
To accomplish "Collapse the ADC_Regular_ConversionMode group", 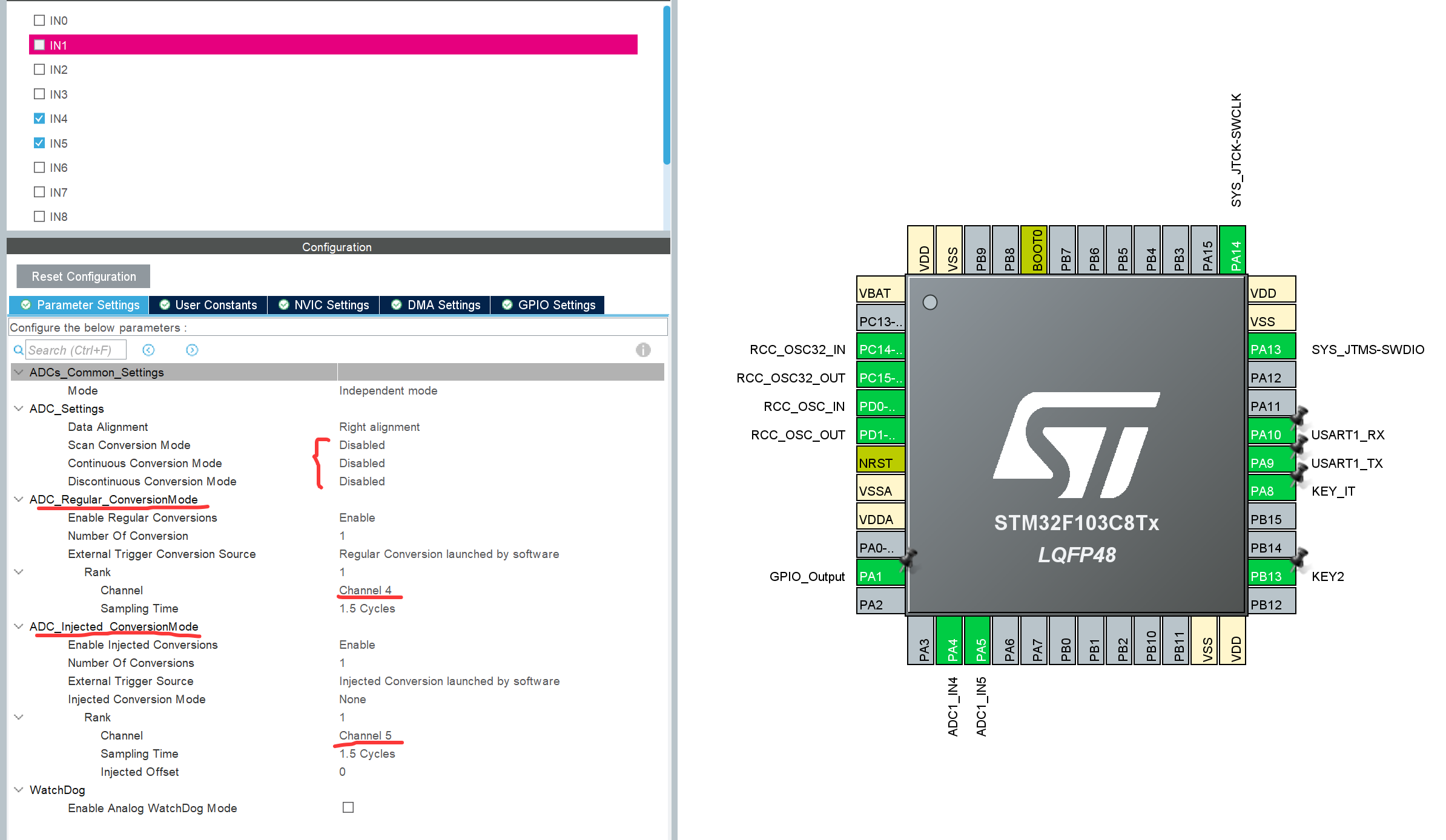I will 19,499.
